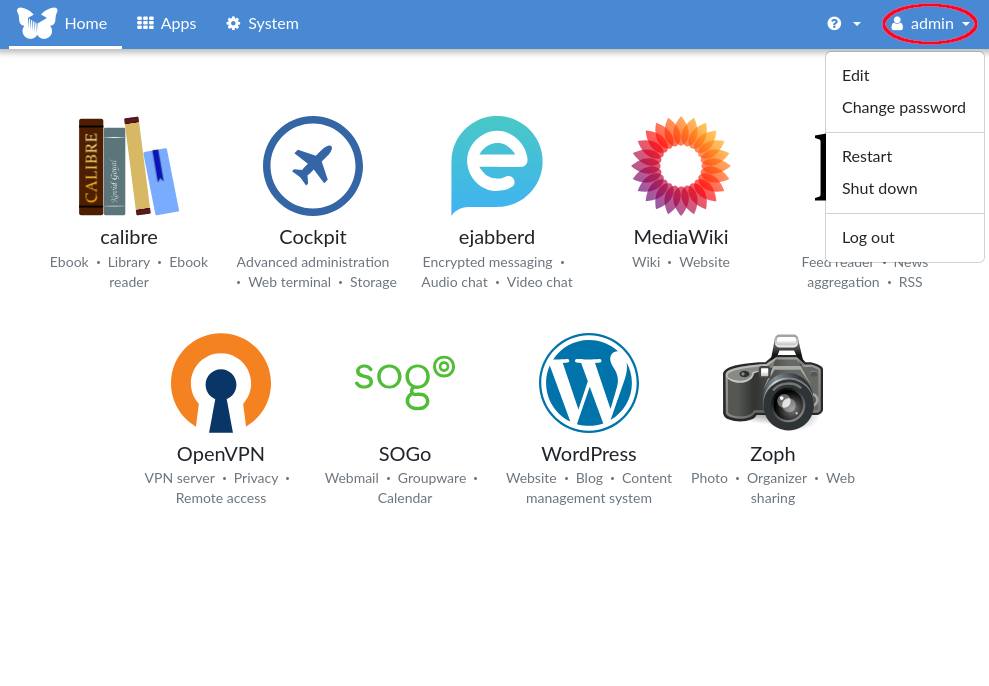Choose Edit from the admin menu

(856, 76)
